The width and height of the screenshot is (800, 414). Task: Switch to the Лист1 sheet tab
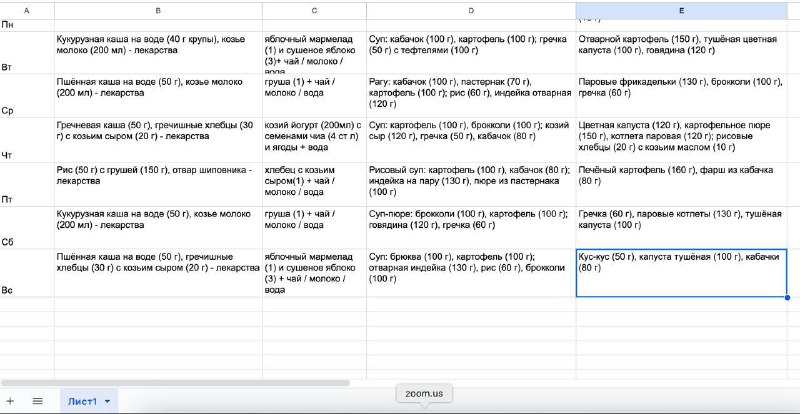[x=82, y=401]
